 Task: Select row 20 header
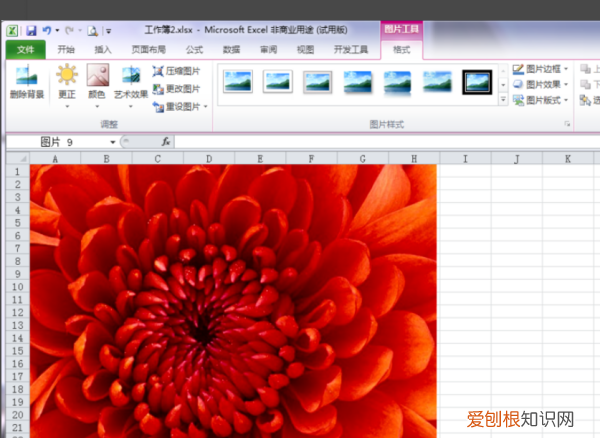18,415
